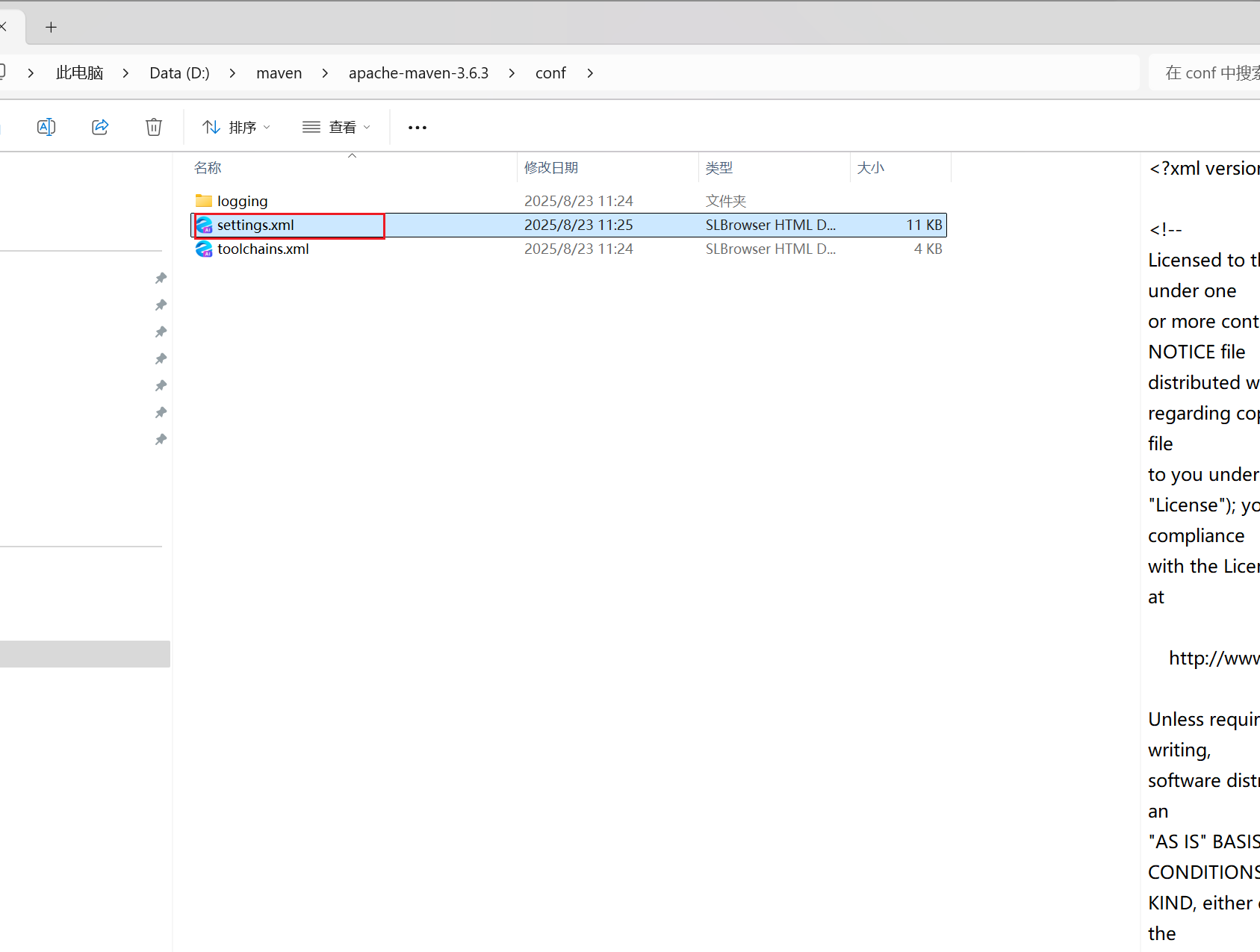The image size is (1260, 952).
Task: Expand the chevron just before 此电脑
Action: pyautogui.click(x=31, y=73)
